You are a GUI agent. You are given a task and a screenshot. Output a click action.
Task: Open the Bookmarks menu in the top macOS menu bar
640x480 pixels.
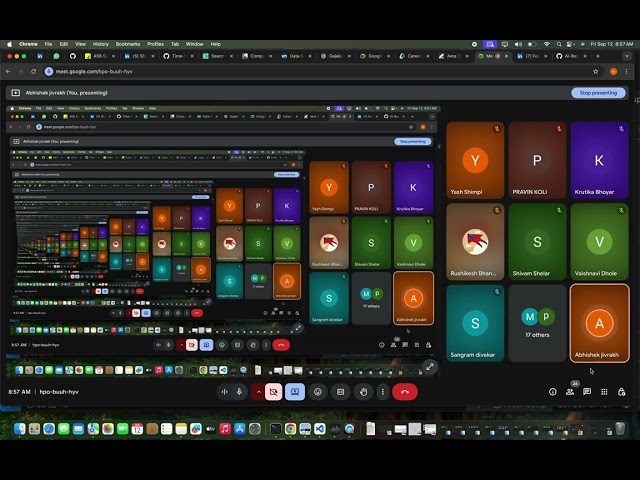click(128, 44)
